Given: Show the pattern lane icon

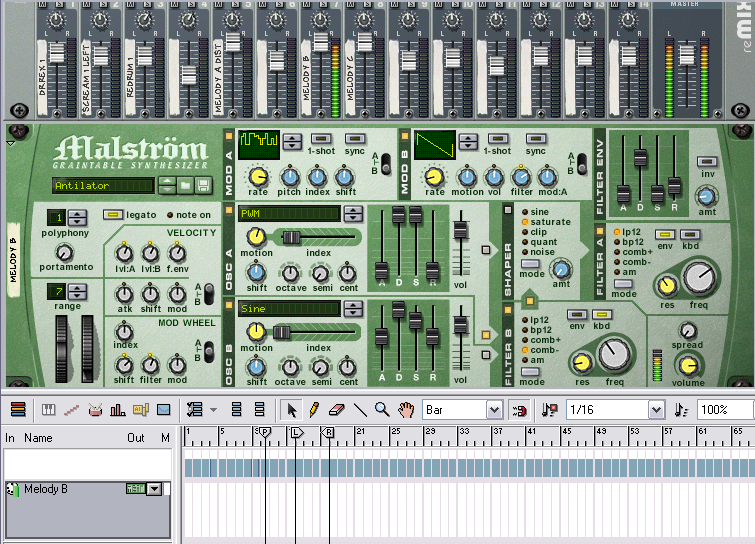Looking at the screenshot, I should (141, 410).
